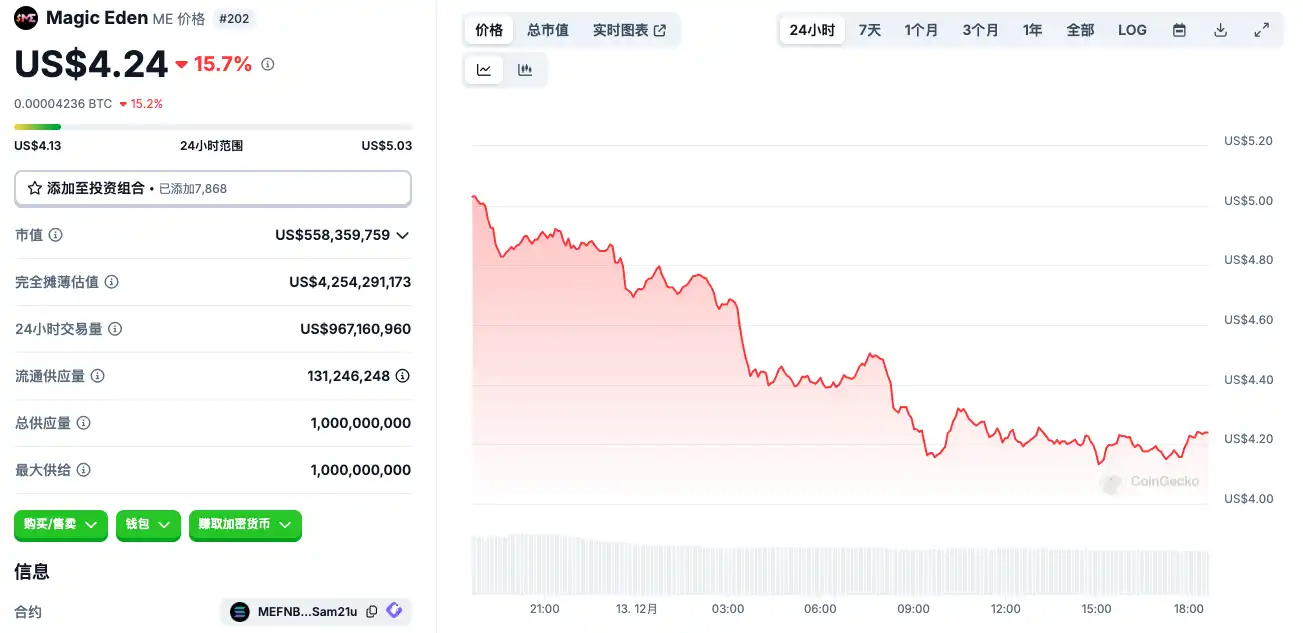Image resolution: width=1303 pixels, height=633 pixels.
Task: Open the 钱包 dropdown
Action: tap(148, 524)
